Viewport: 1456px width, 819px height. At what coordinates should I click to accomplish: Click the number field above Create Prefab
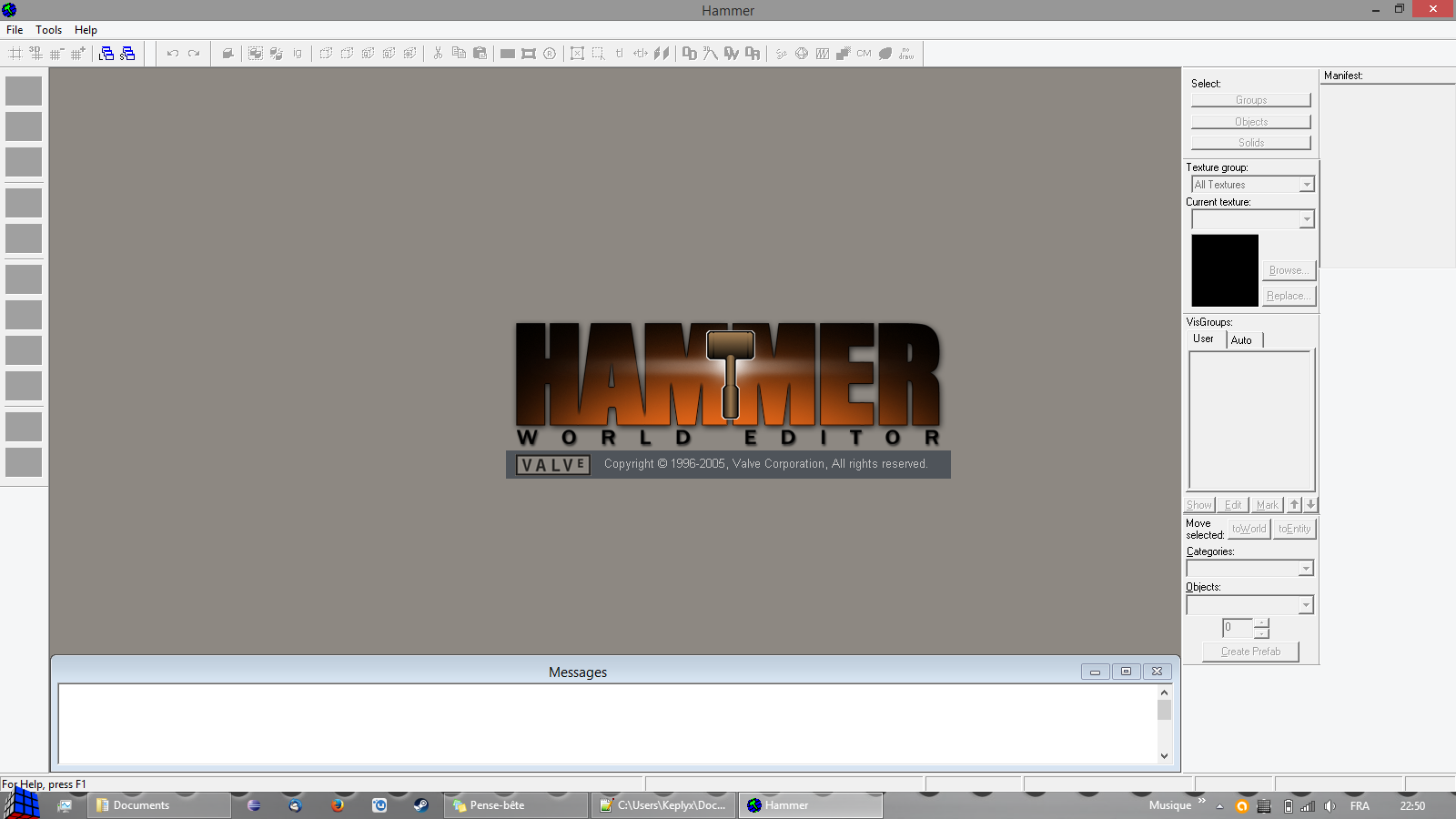1238,628
